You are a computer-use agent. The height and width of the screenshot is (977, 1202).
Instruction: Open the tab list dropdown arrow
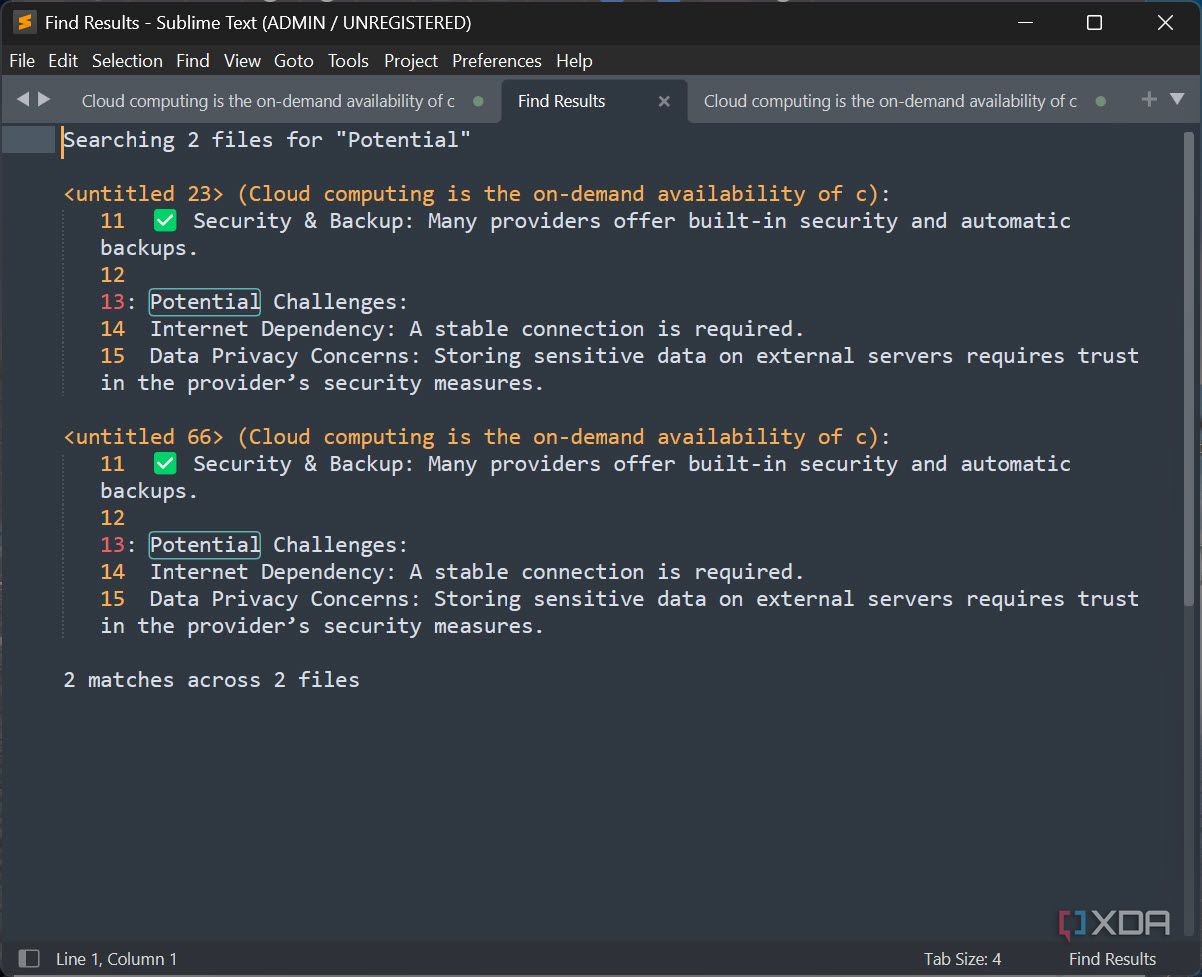1177,99
